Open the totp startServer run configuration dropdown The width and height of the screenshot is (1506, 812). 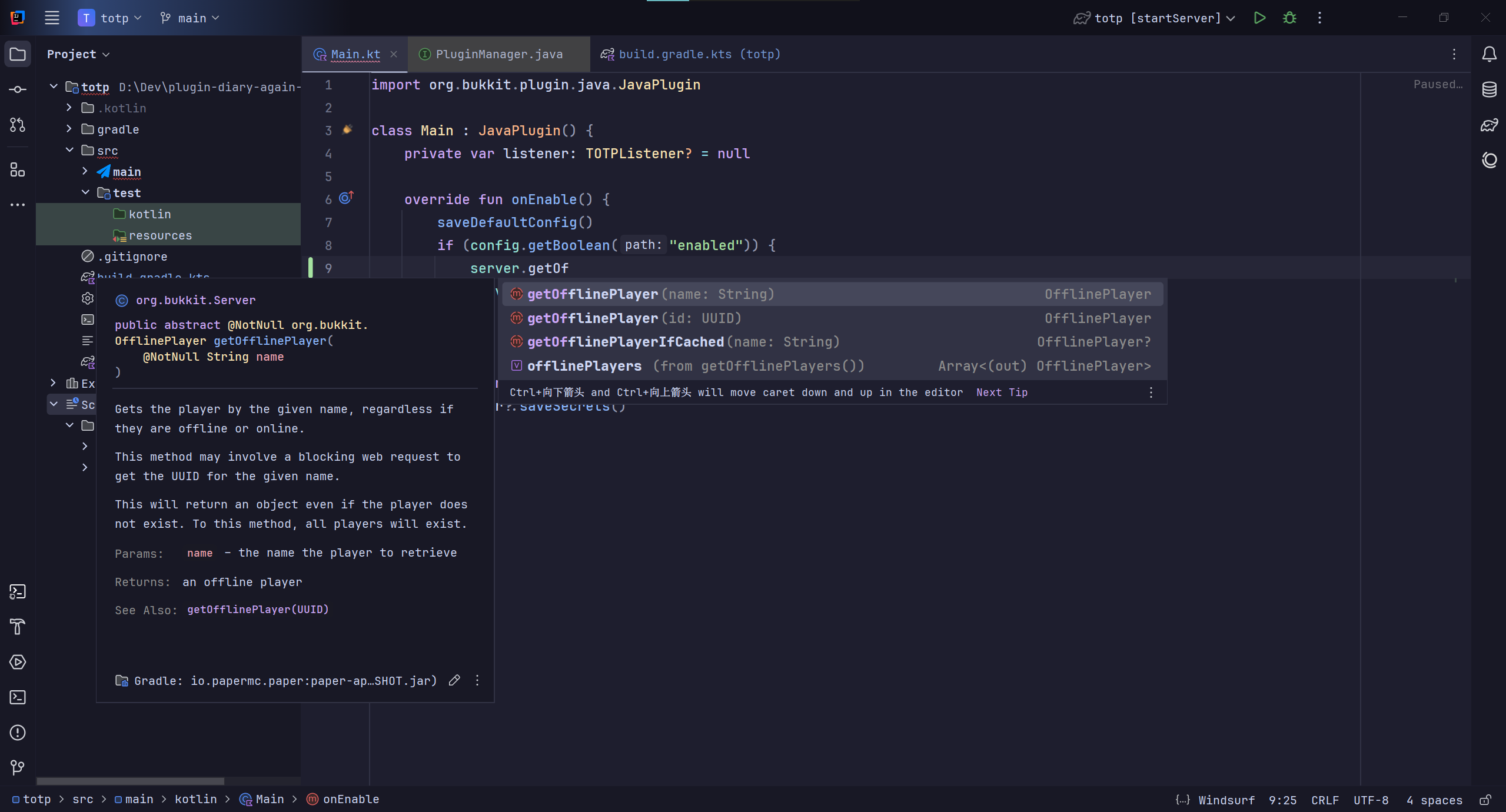click(1156, 18)
